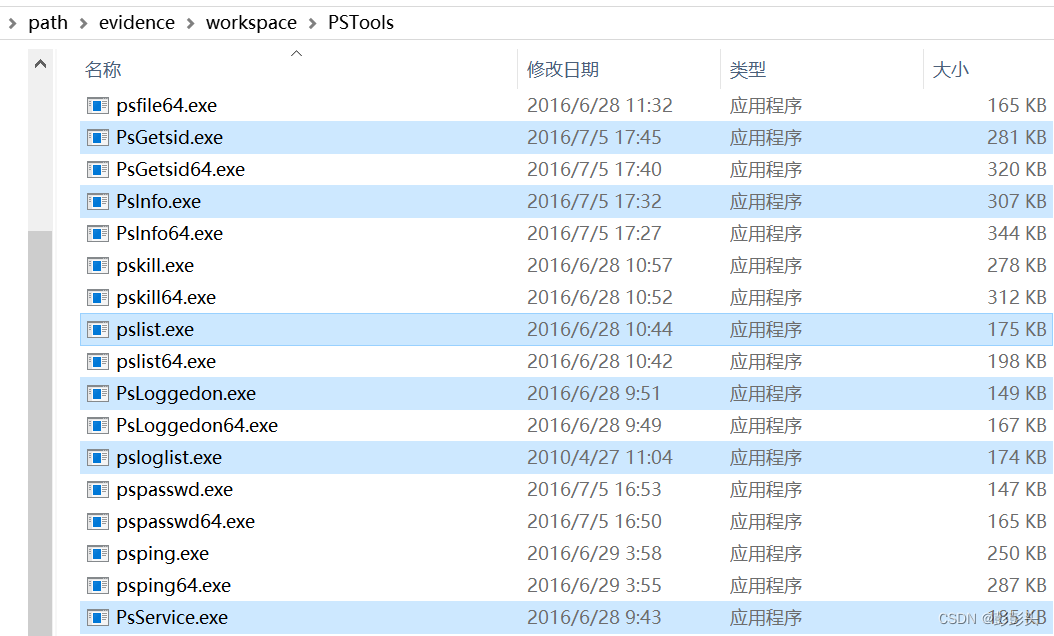
Task: Click the psloglist.exe file icon
Action: tap(97, 458)
